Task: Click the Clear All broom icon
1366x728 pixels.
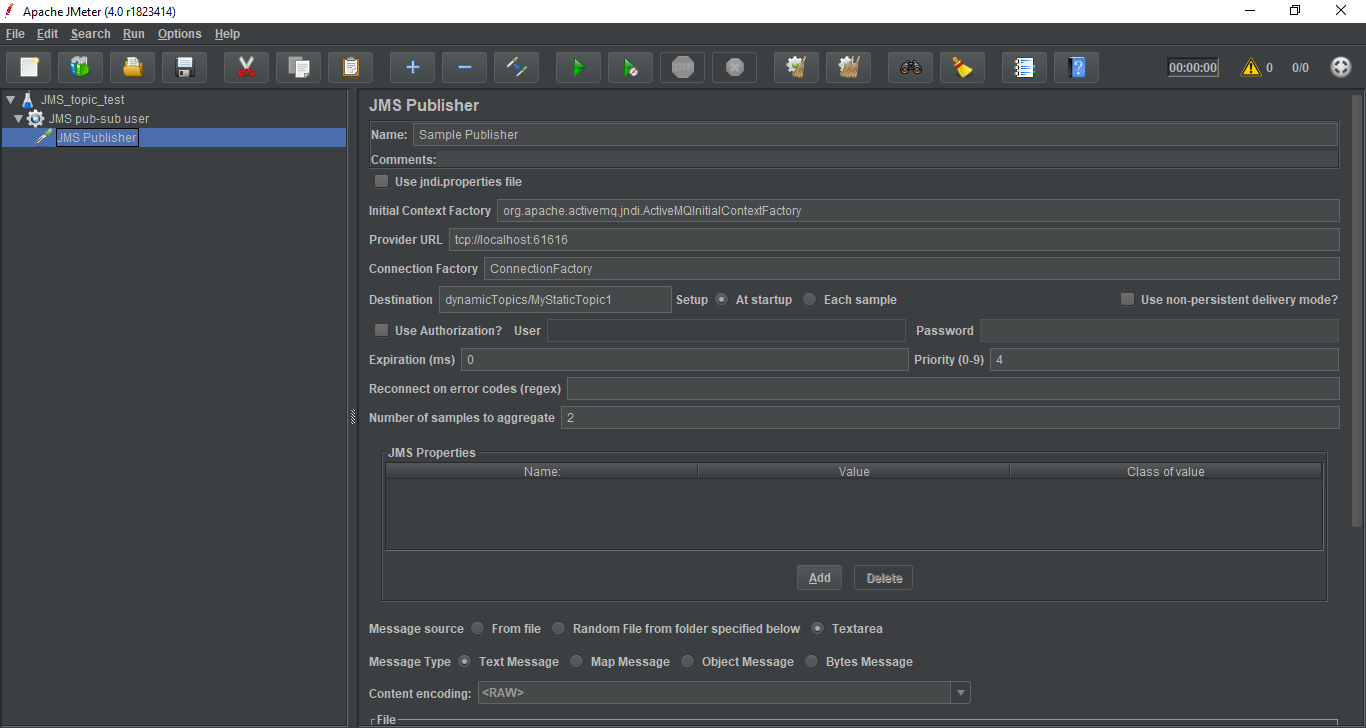Action: click(849, 68)
